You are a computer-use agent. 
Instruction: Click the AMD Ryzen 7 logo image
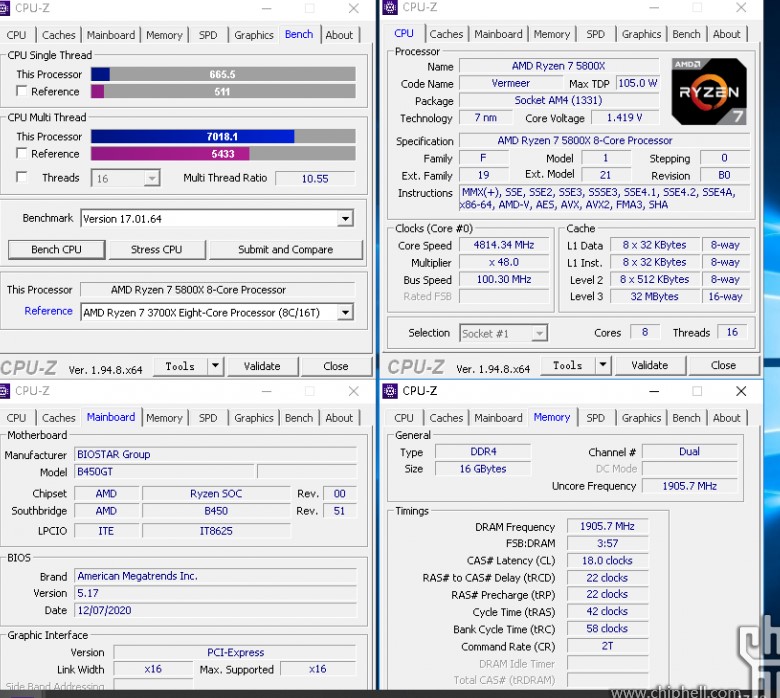(x=709, y=92)
